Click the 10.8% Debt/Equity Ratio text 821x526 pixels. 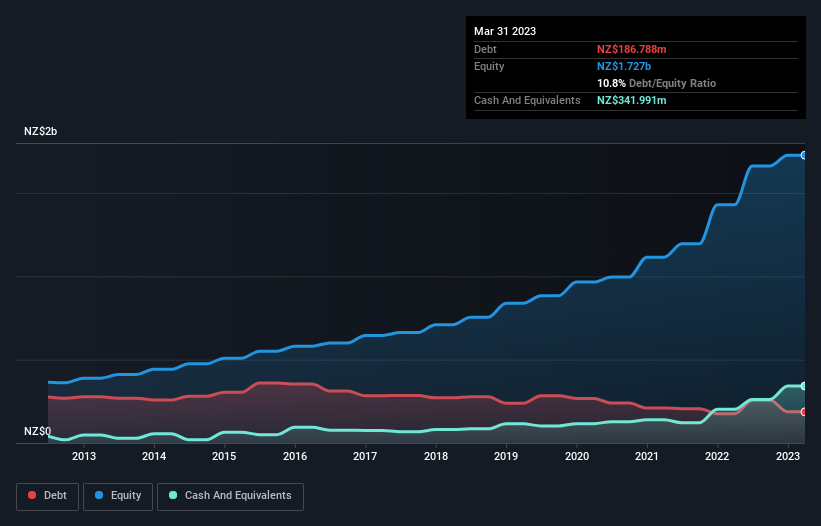coord(656,83)
